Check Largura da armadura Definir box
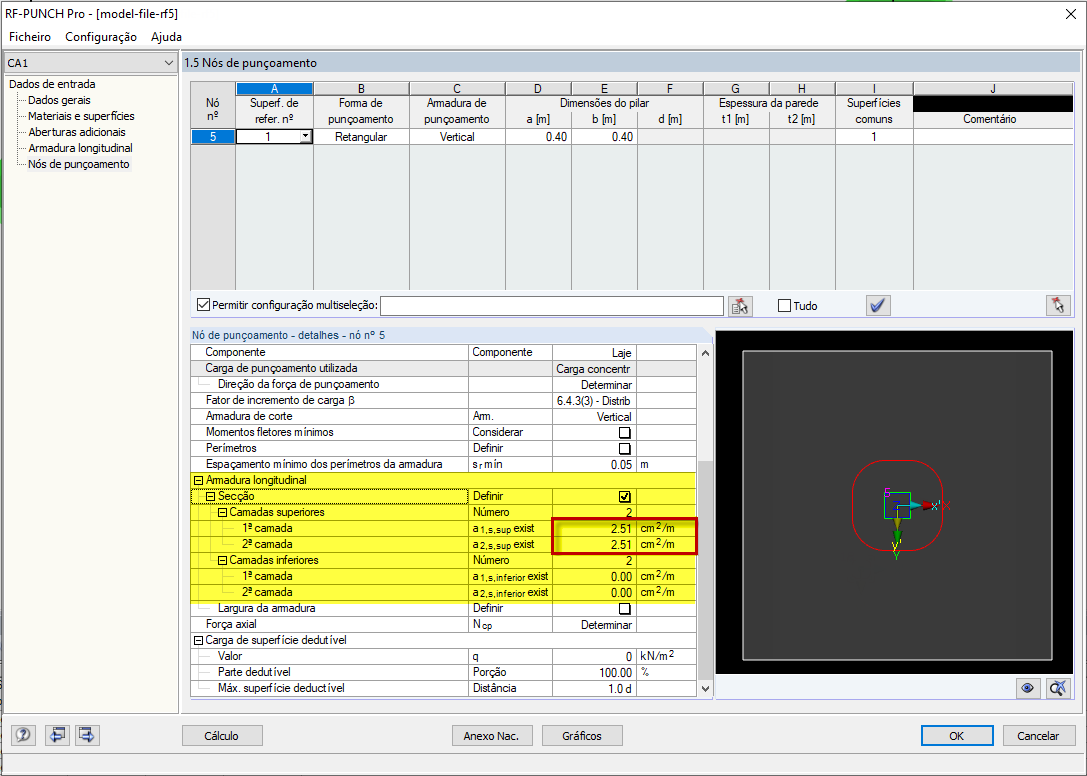 tap(625, 609)
